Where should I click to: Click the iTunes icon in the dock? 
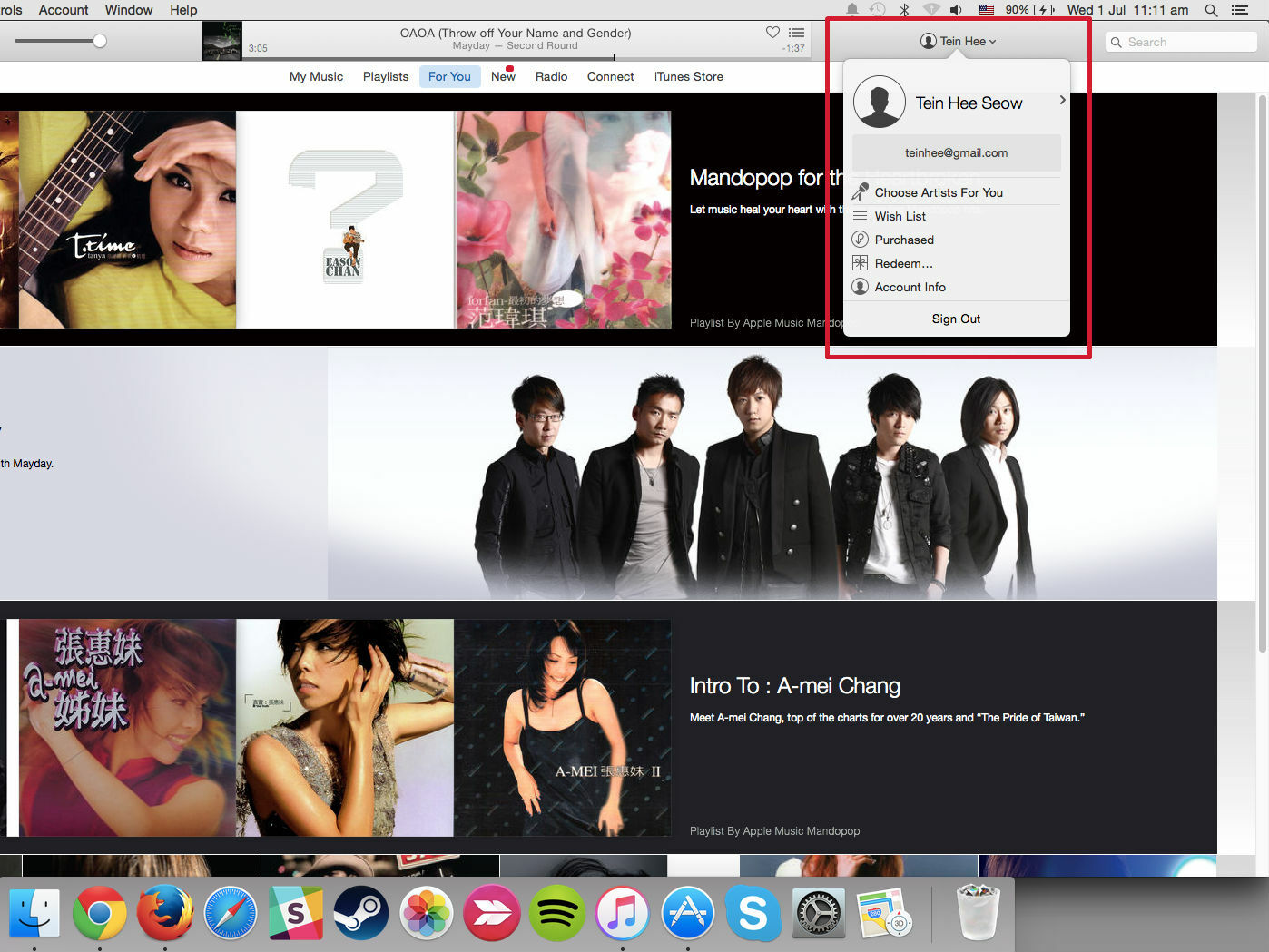(623, 913)
